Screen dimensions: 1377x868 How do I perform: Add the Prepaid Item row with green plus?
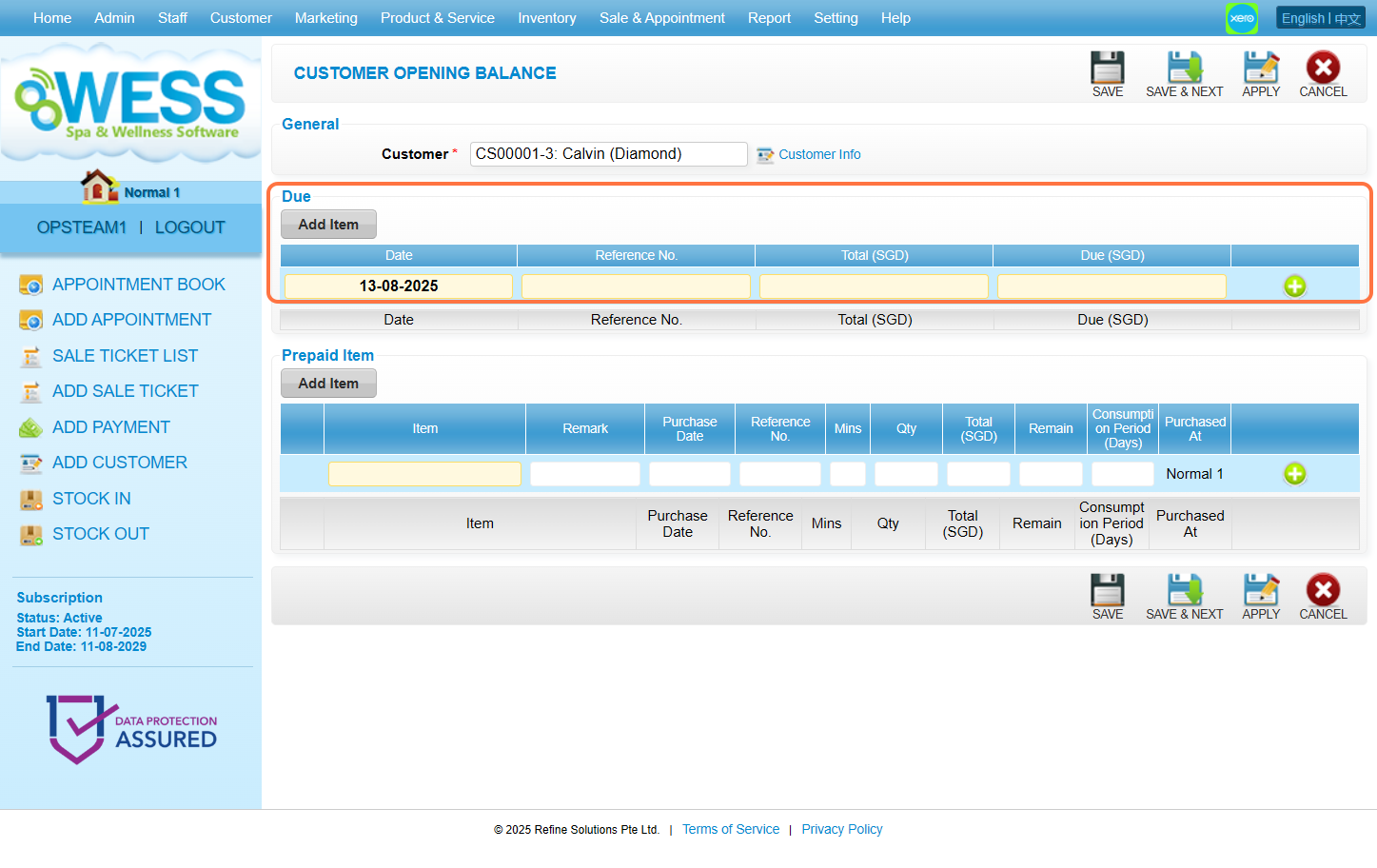[1294, 474]
